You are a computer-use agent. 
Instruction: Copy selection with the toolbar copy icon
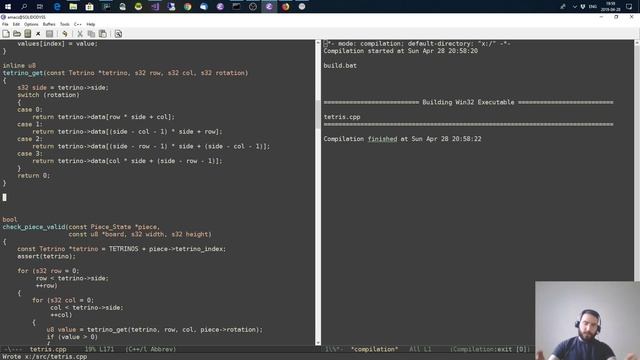coord(91,34)
